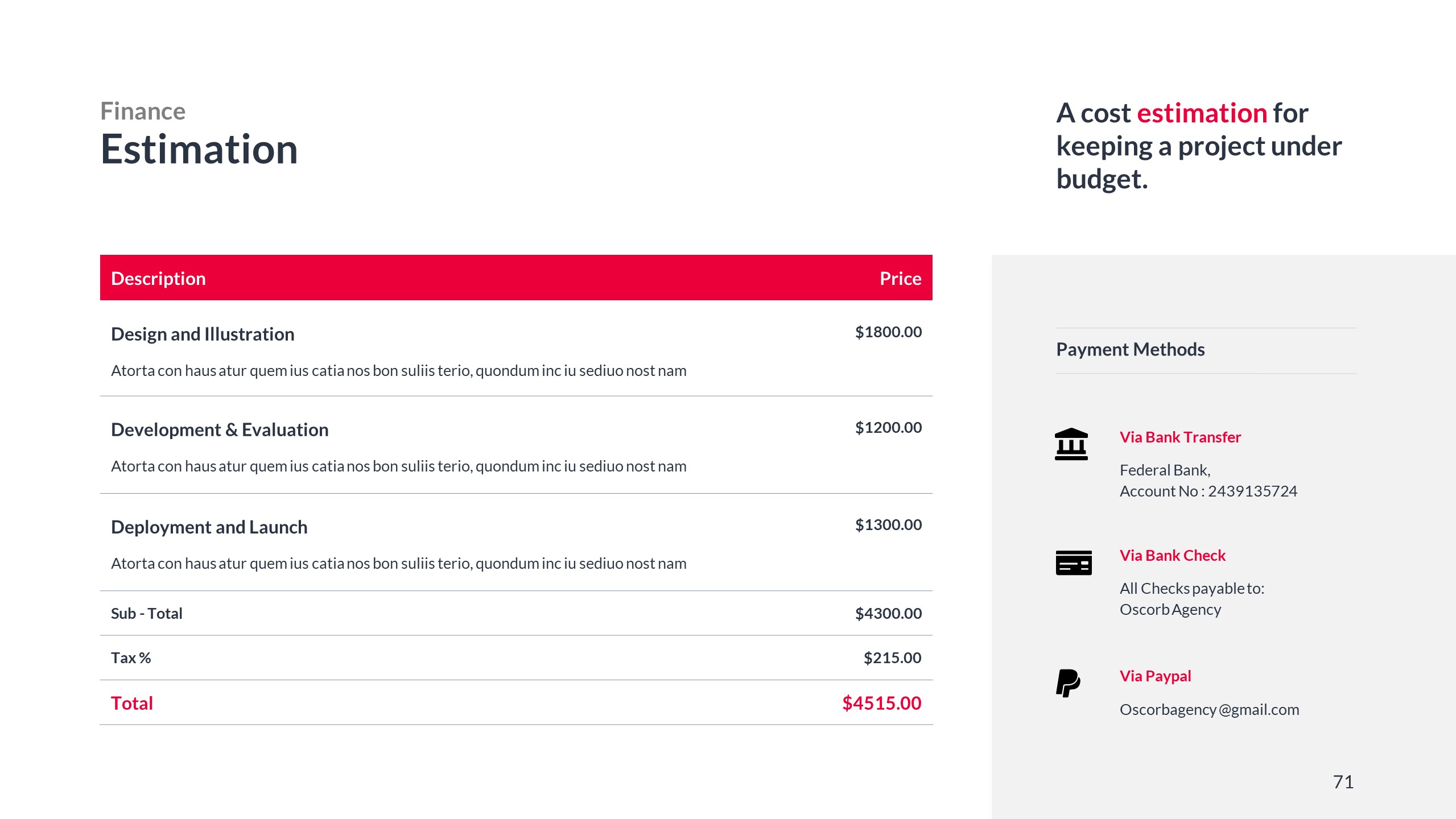Select the Design and Illustration row title
This screenshot has width=1456, height=819.
click(203, 334)
